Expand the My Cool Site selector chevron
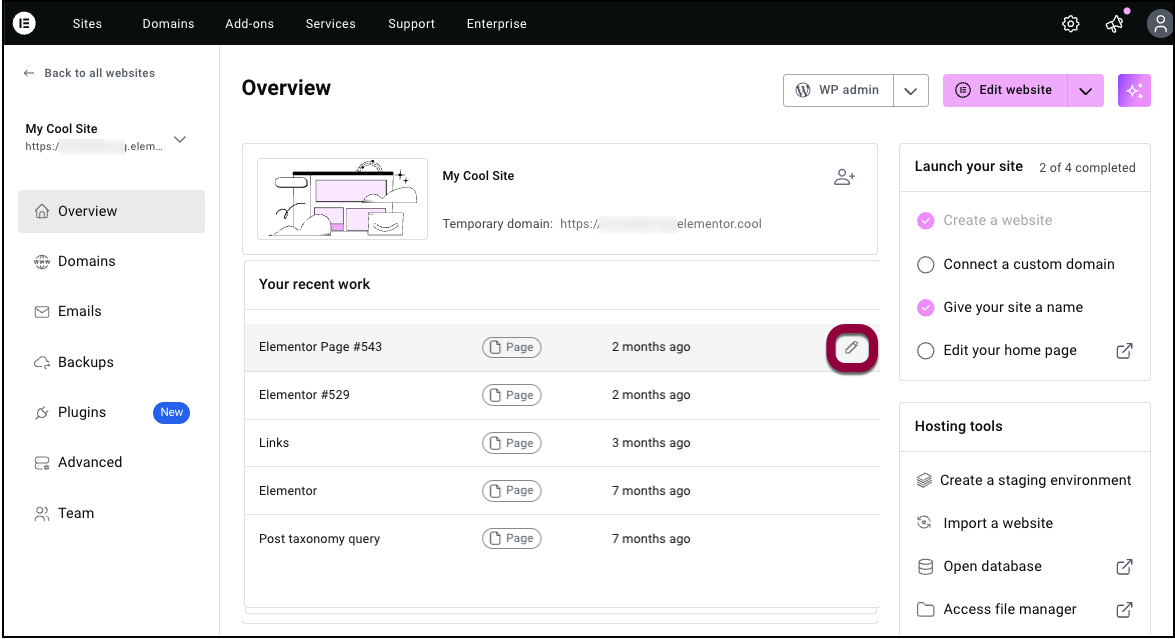Image resolution: width=1175 pixels, height=639 pixels. [x=180, y=139]
